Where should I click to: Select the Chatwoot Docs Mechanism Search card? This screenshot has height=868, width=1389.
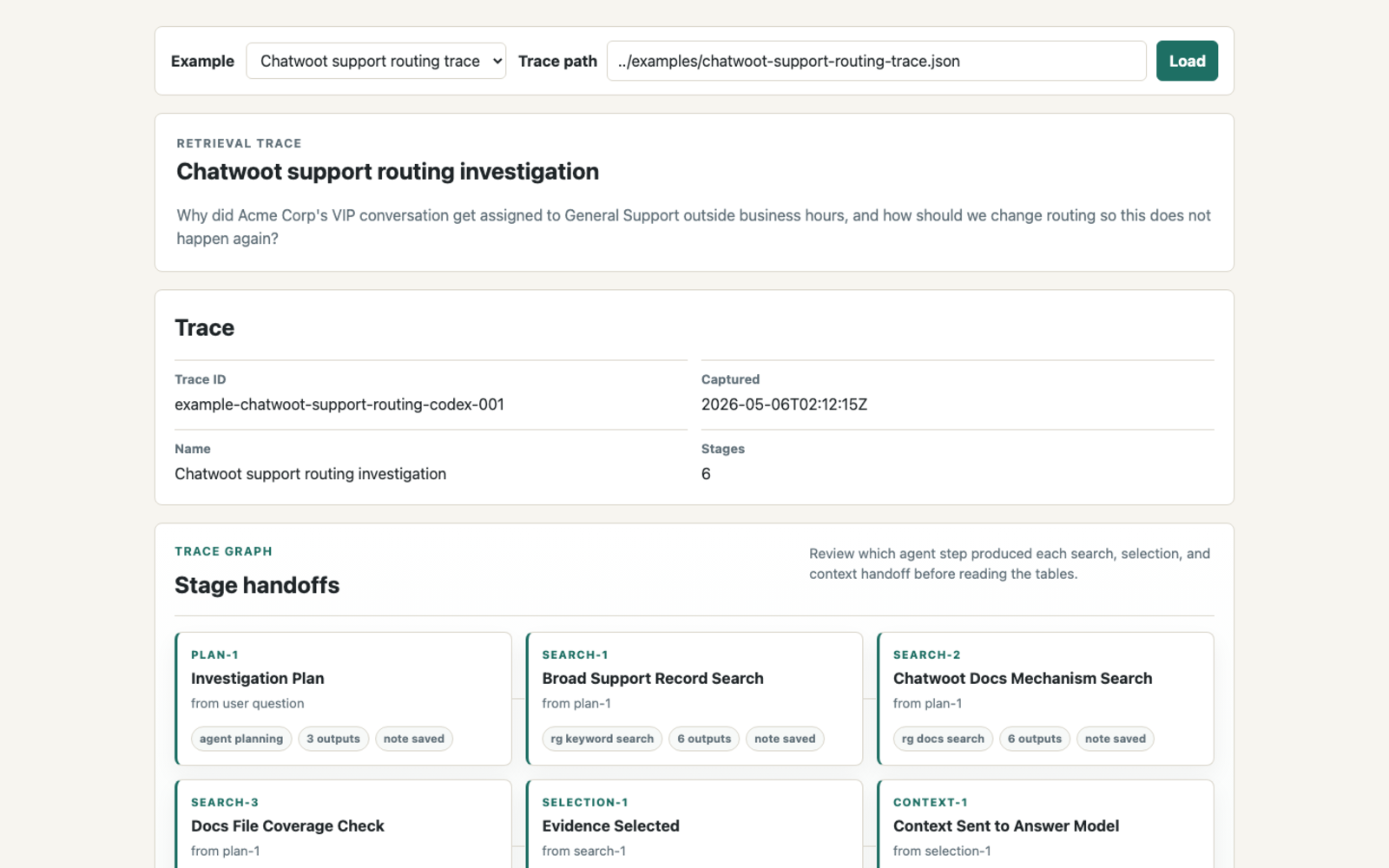point(1045,699)
